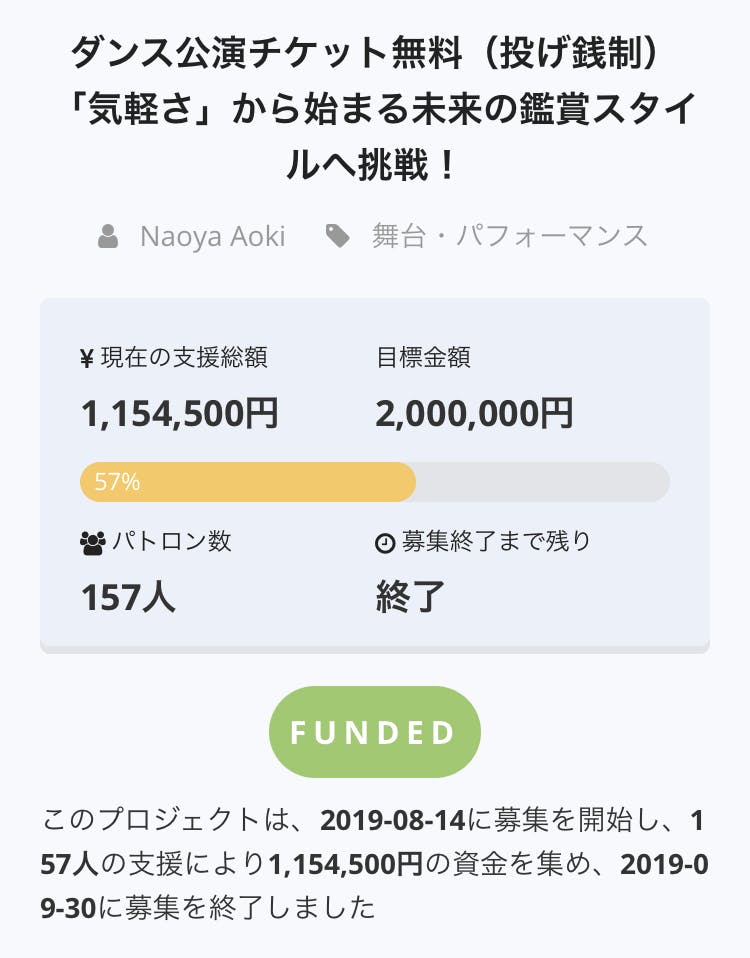
Task: Click the person icon beside Naoya Aoki
Action: tap(108, 237)
